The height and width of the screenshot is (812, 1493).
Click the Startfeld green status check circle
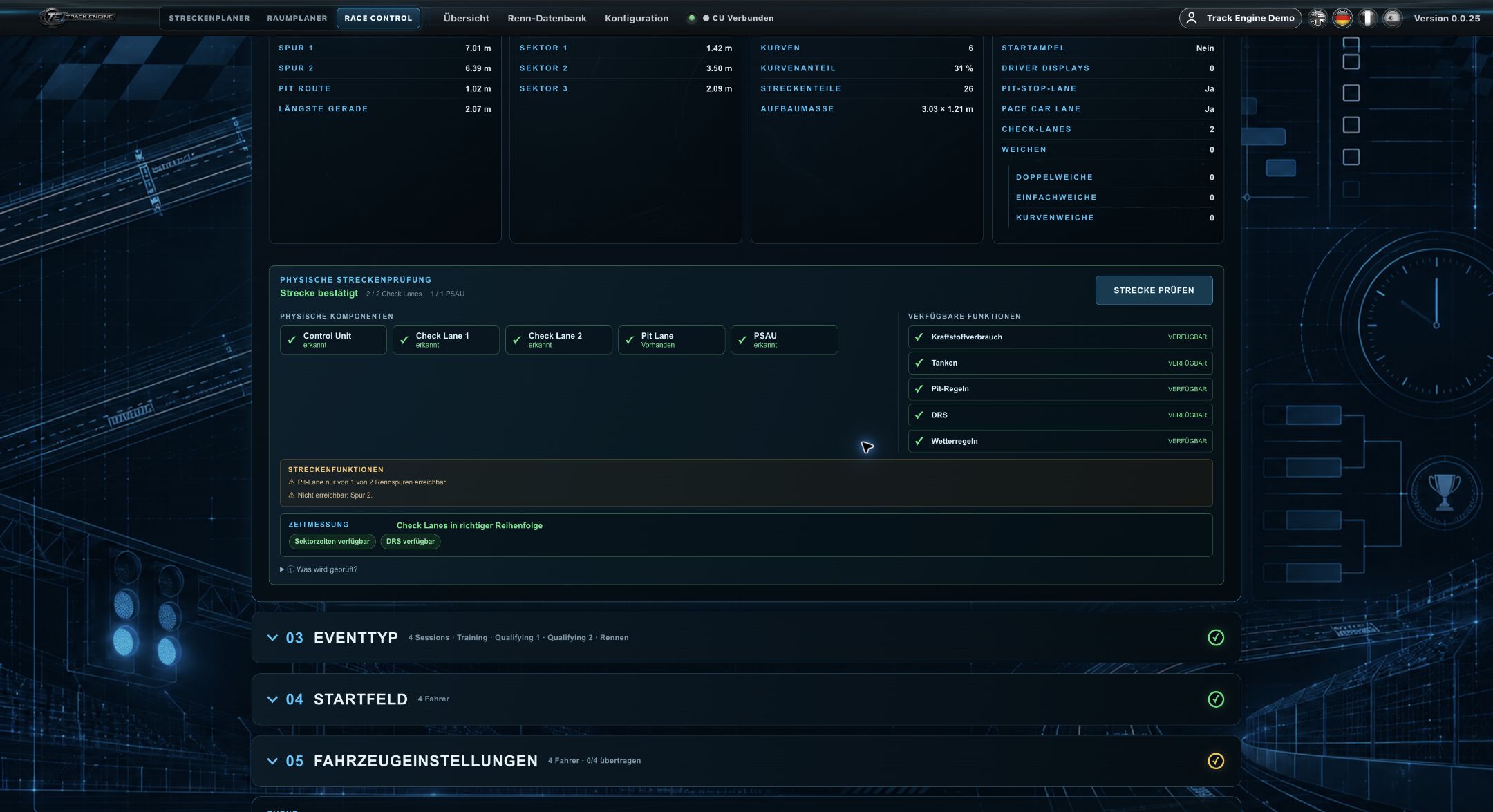tap(1216, 699)
